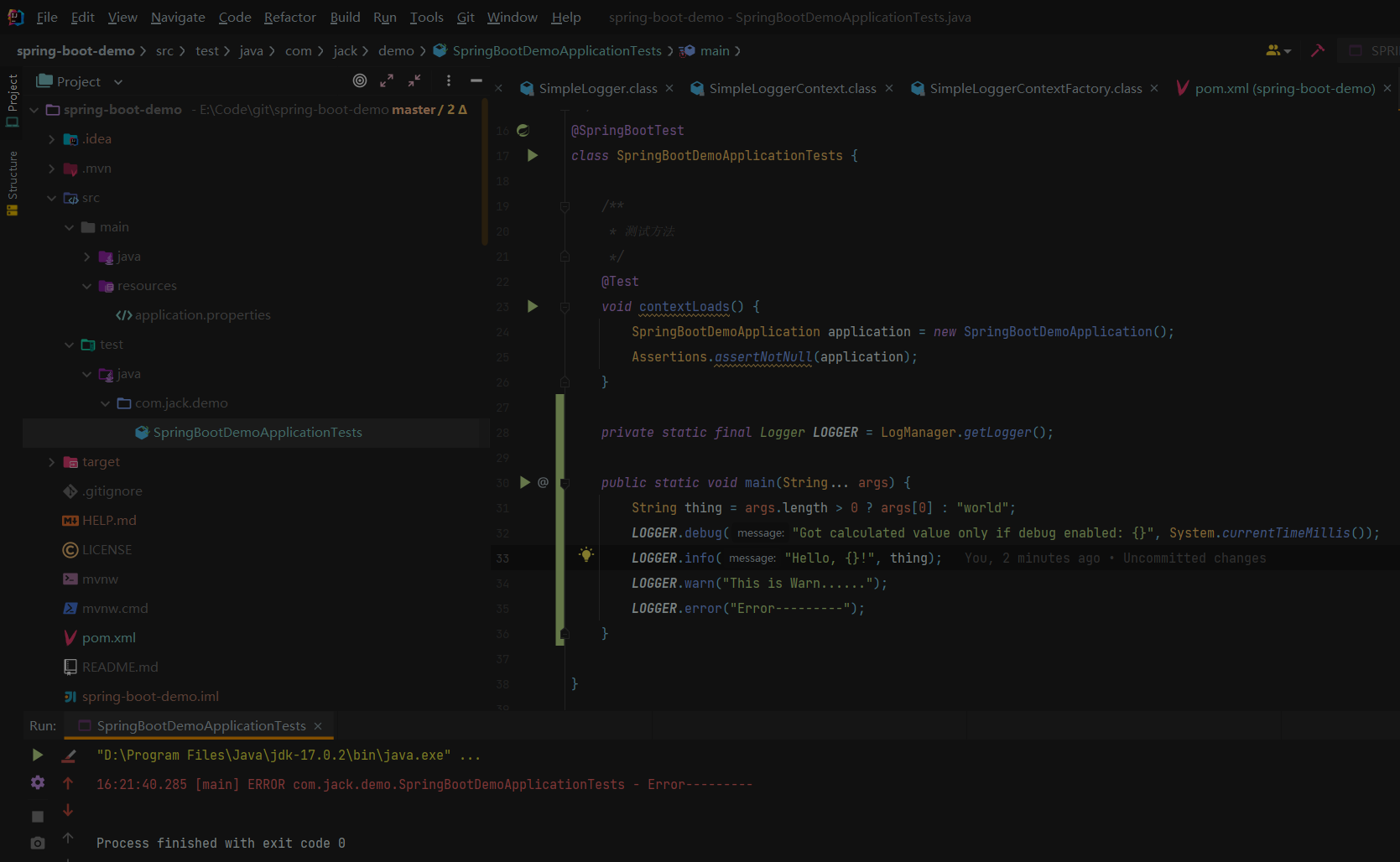Toggle the Project sidebar tab
Viewport: 1400px width, 862px height.
tap(12, 101)
